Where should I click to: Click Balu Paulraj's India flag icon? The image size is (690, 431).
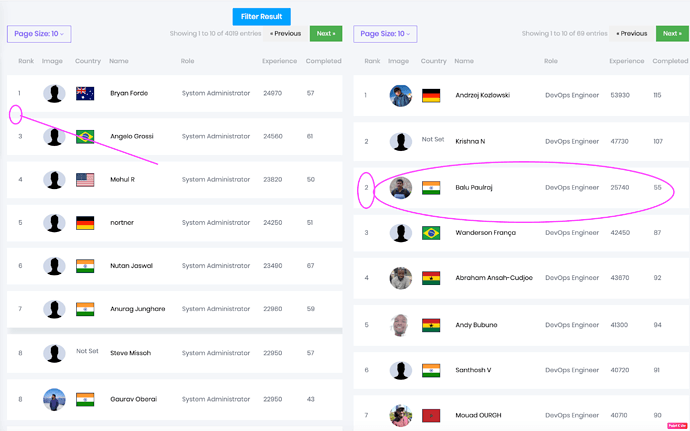coord(431,187)
